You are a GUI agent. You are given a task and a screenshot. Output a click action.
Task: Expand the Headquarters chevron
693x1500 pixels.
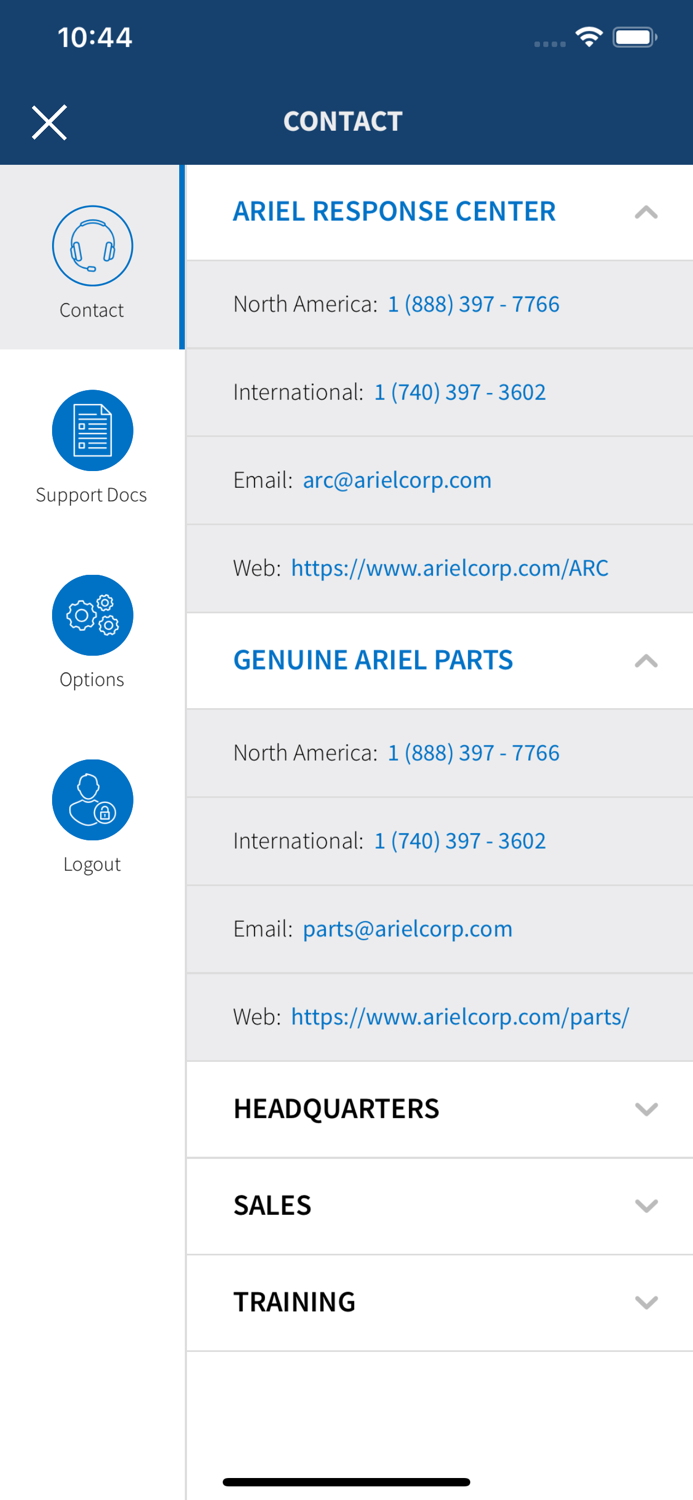(646, 1109)
